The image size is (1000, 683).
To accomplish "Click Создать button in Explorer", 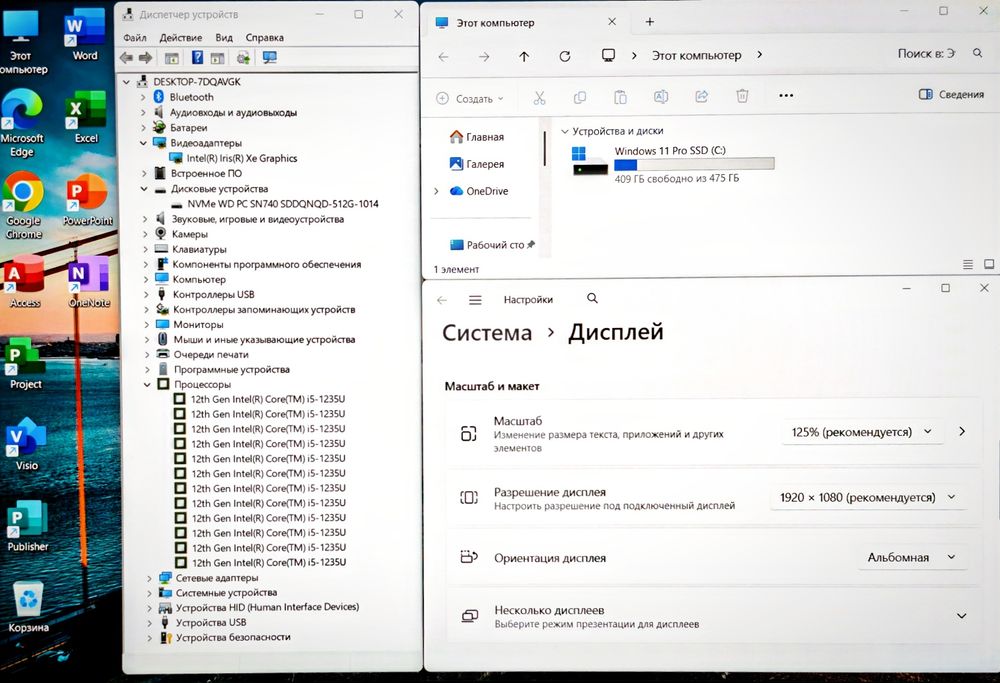I will click(470, 99).
